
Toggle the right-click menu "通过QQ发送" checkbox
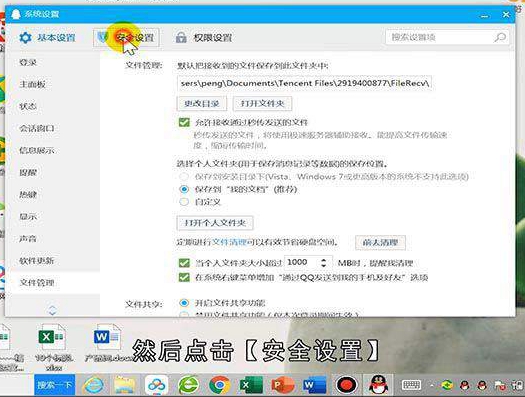click(184, 277)
